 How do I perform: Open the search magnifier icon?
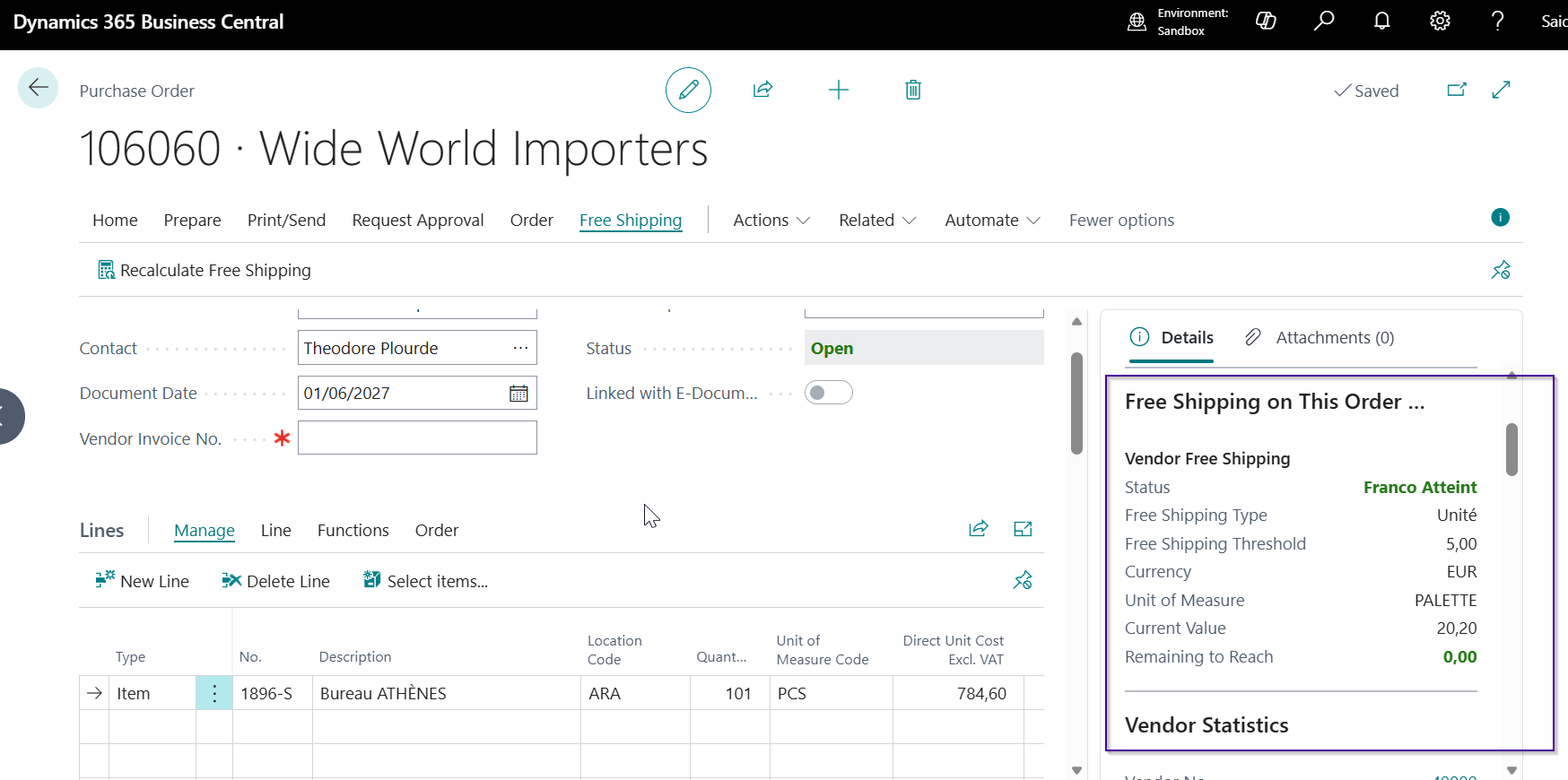[x=1324, y=21]
